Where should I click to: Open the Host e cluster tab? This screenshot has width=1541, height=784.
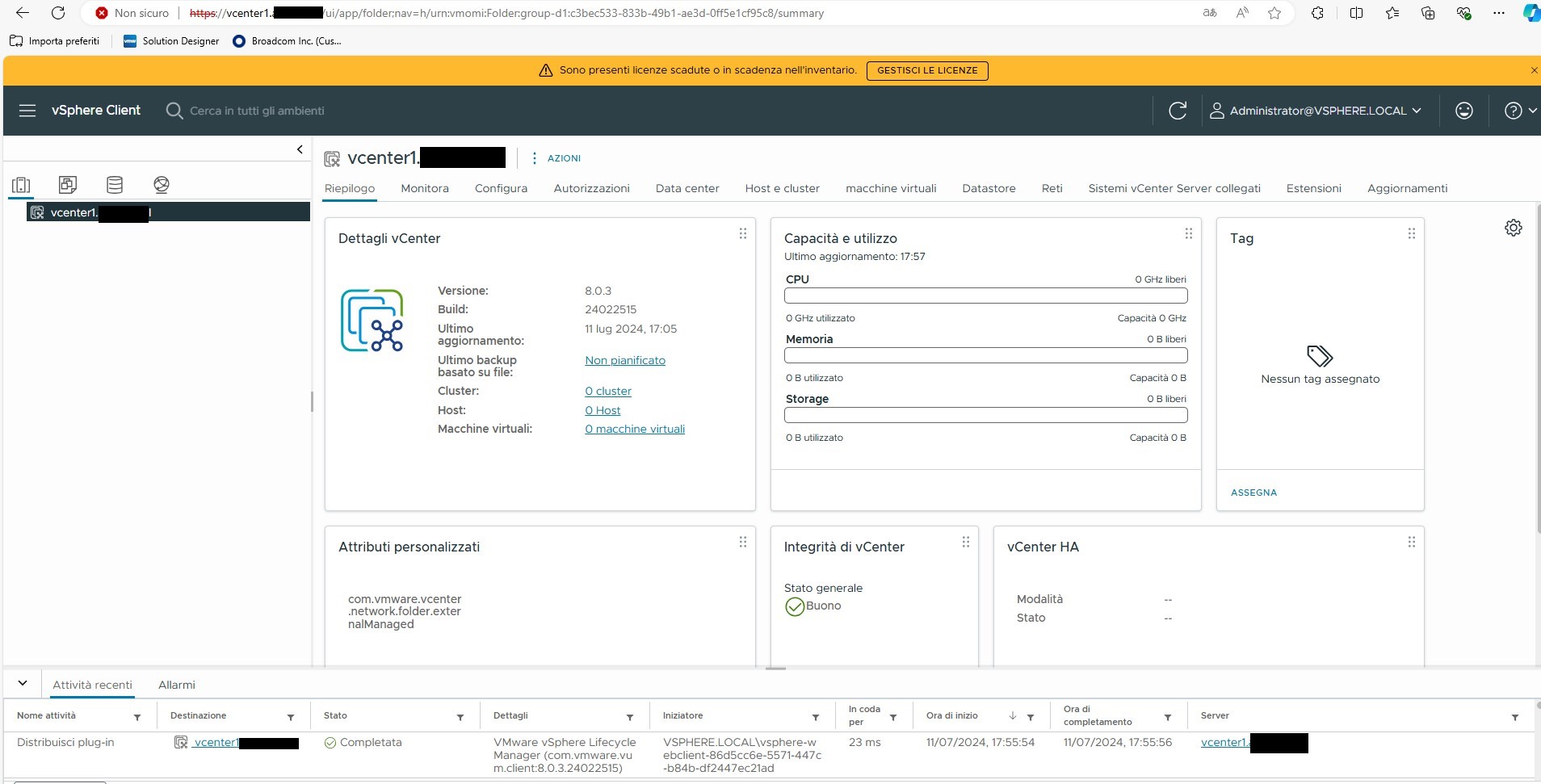782,188
